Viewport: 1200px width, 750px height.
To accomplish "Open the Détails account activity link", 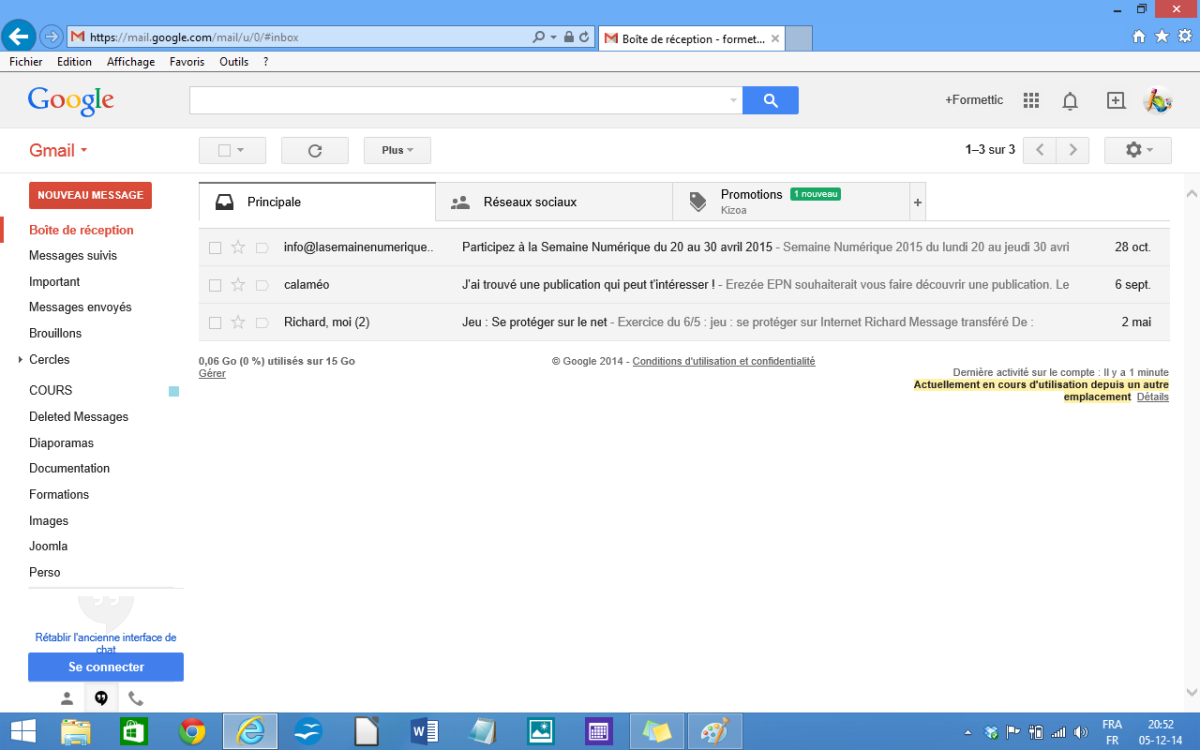I will (1153, 397).
